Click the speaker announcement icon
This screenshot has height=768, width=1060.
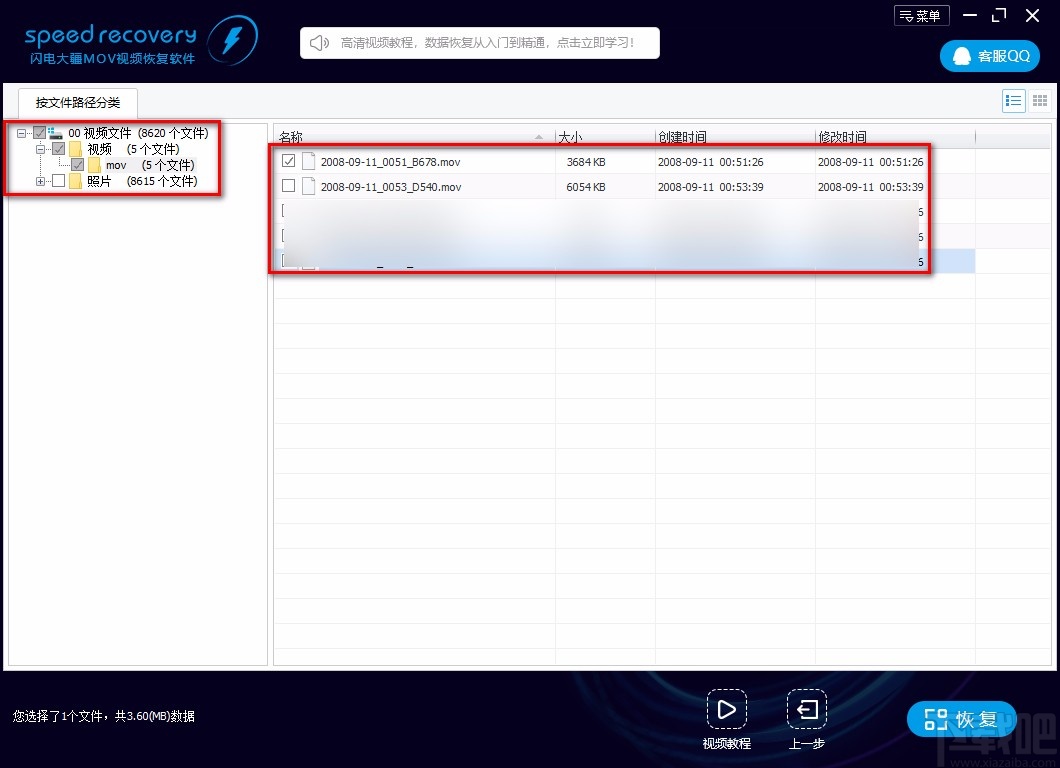click(319, 43)
